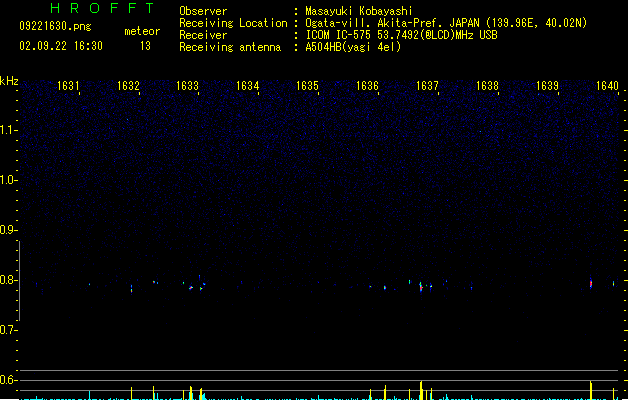Image resolution: width=629 pixels, height=400 pixels.
Task: Click the red meteor echo between 1639 and 1640
Action: click(591, 283)
